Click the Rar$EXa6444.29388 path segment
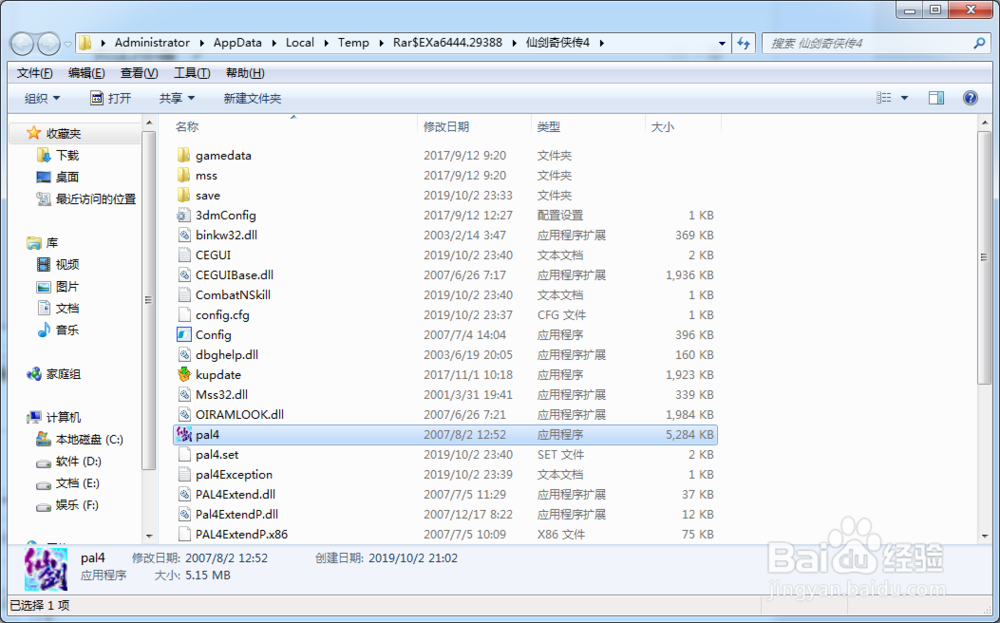Viewport: 1000px width, 623px height. [x=447, y=43]
